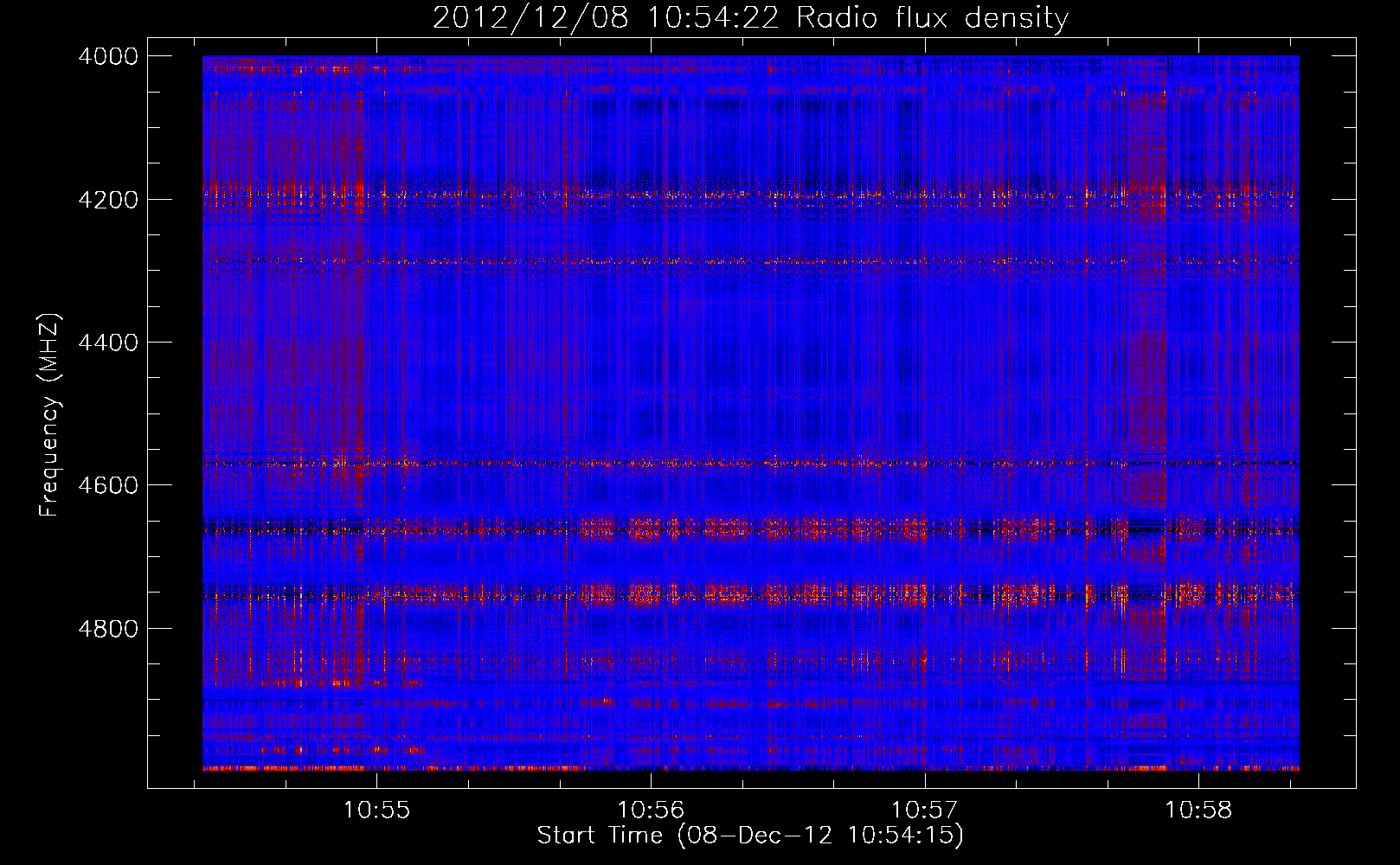This screenshot has height=865, width=1400.
Task: Select the 4400 frequency tick label
Action: click(x=108, y=343)
